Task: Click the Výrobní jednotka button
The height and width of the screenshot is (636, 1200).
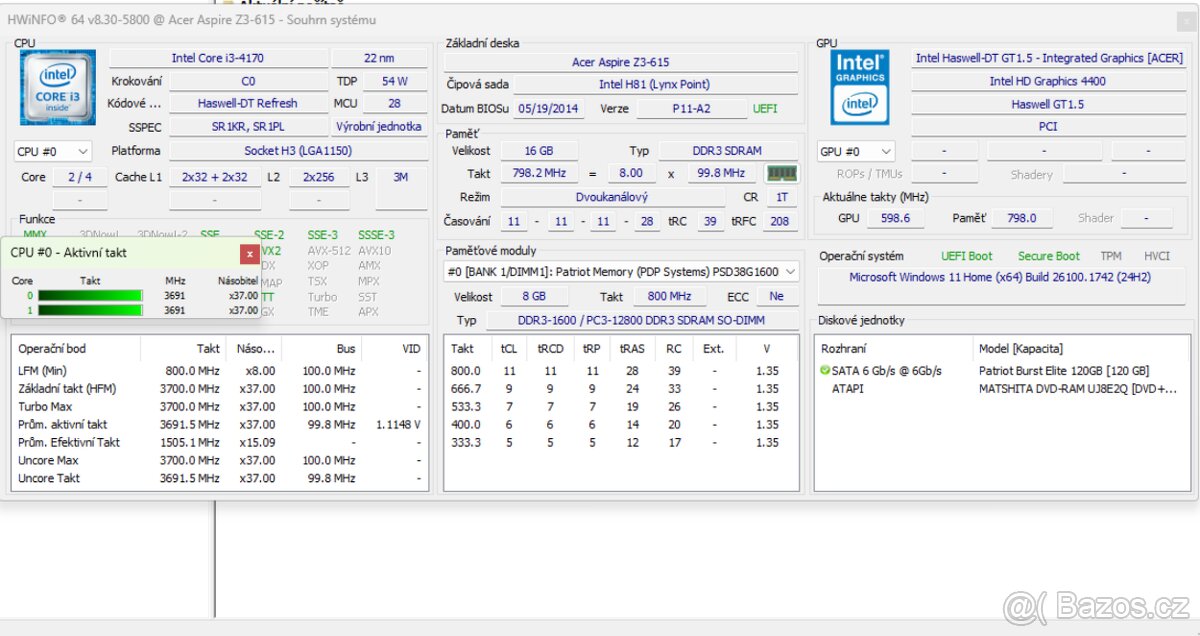Action: point(378,127)
